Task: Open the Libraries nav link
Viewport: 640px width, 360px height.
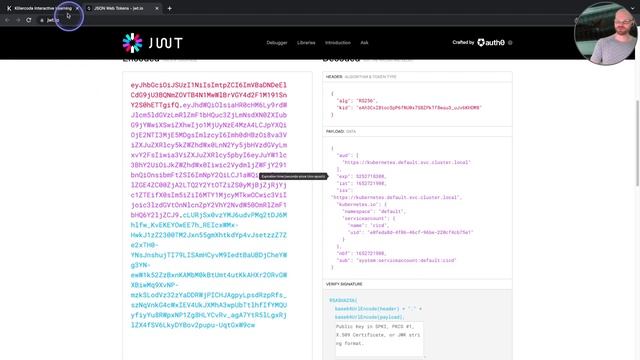Action: click(306, 42)
